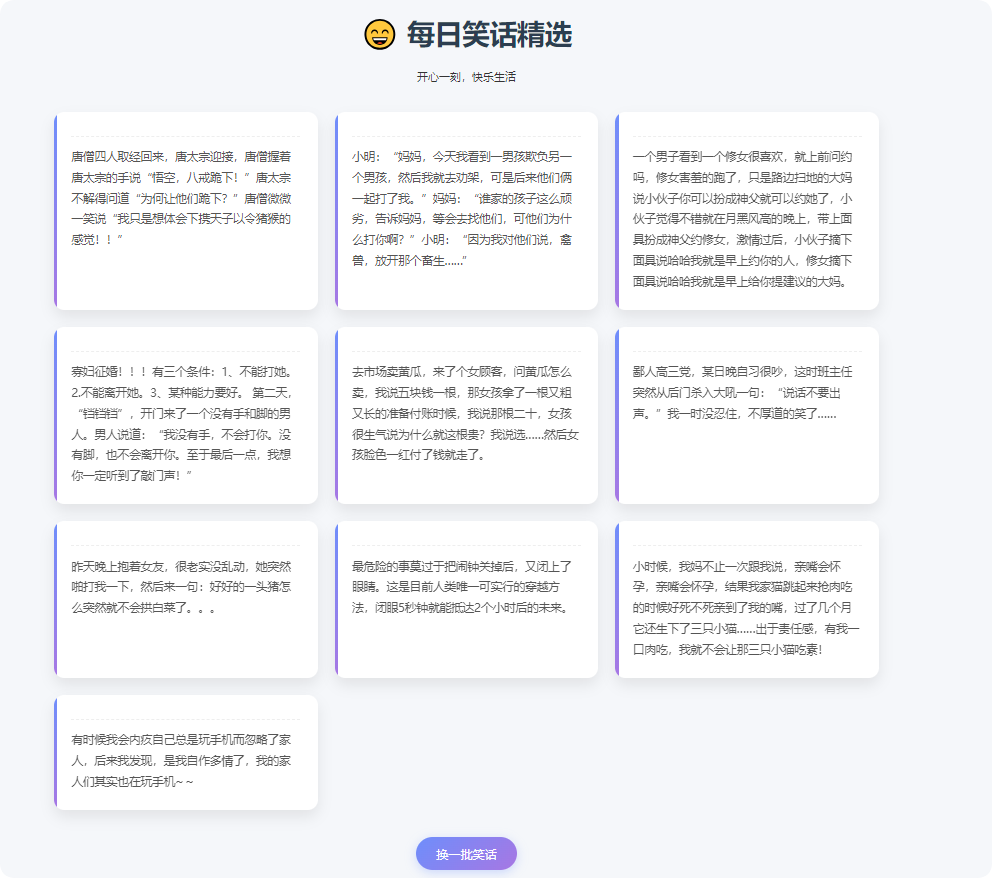Click the joke starting 小时候，我妈不止一次
The image size is (992, 878).
(x=747, y=599)
